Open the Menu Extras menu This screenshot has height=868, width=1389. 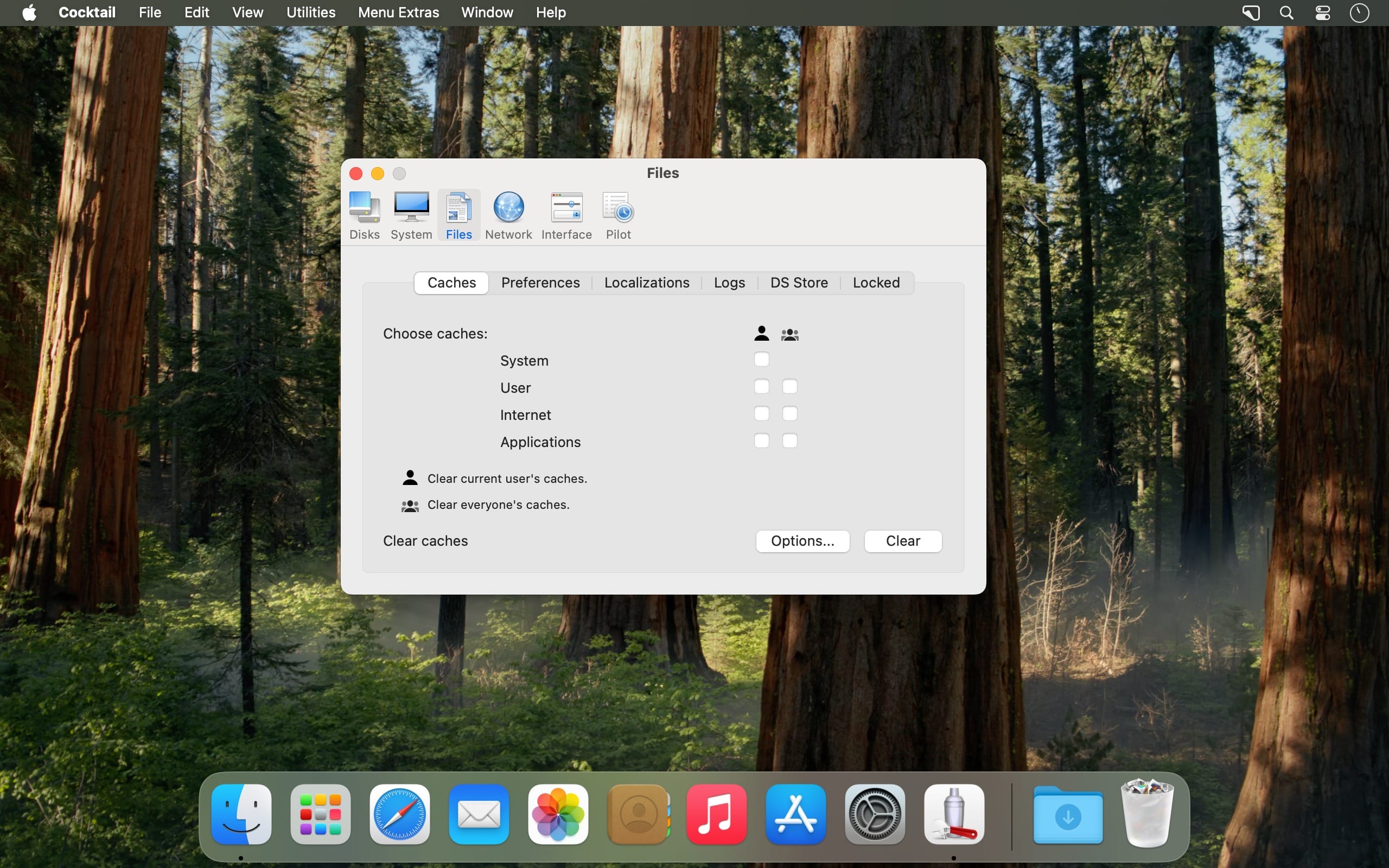398,12
